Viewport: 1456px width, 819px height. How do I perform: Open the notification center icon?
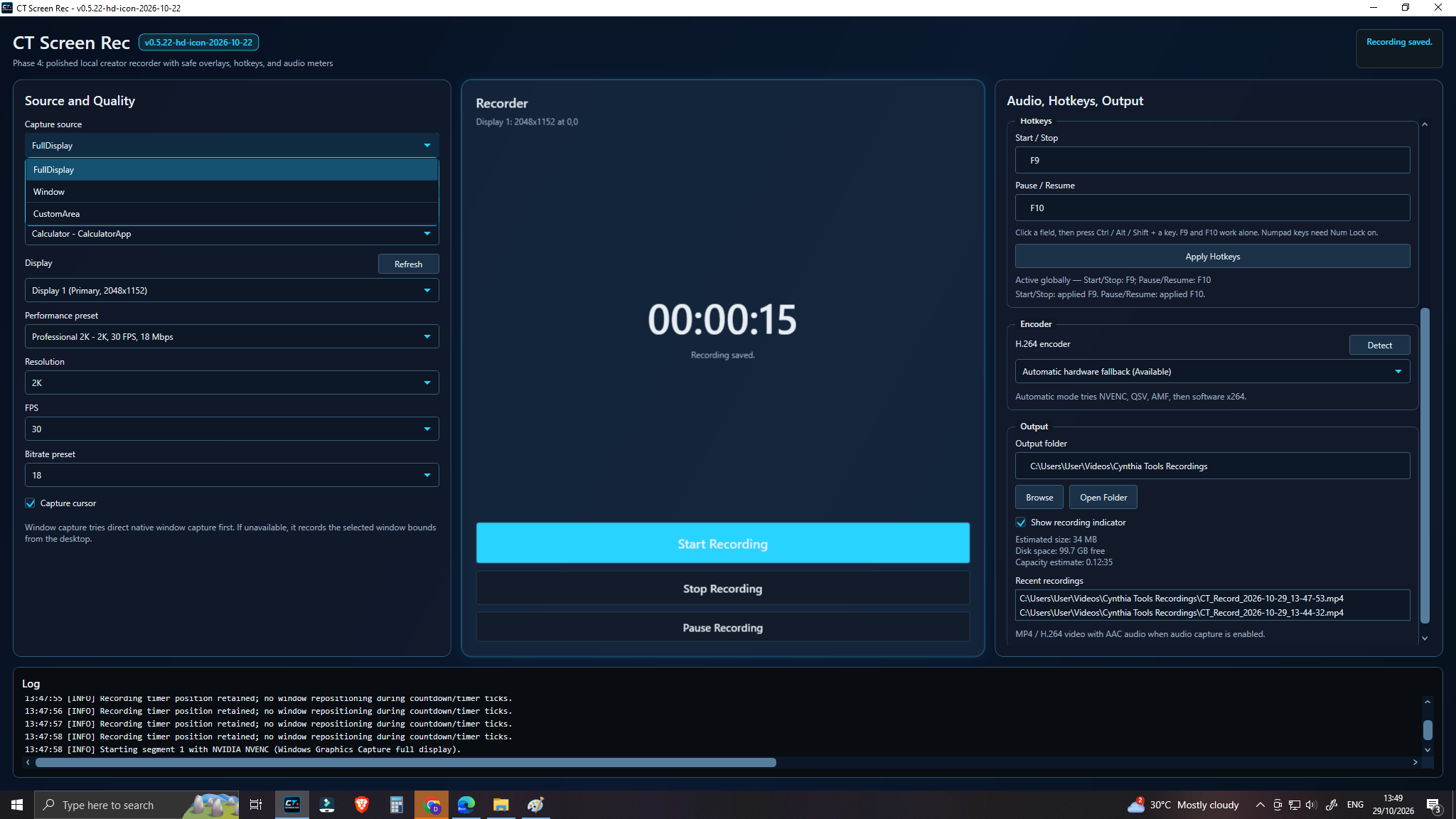(1434, 805)
